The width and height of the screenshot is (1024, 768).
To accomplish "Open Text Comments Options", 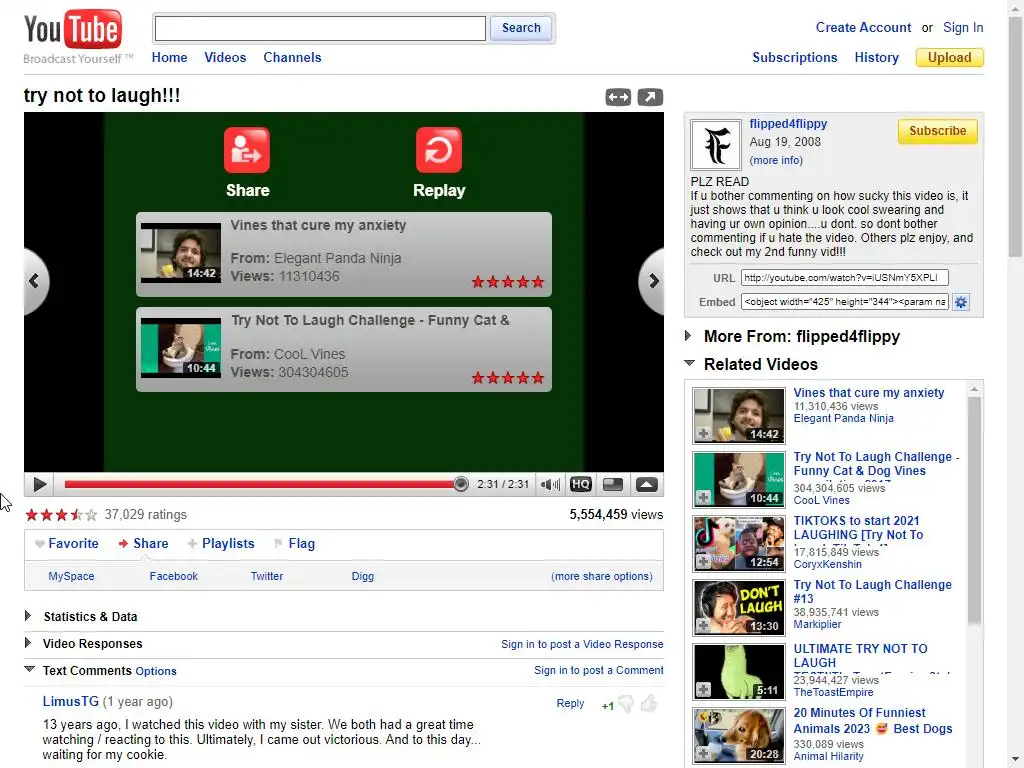I will click(x=156, y=671).
